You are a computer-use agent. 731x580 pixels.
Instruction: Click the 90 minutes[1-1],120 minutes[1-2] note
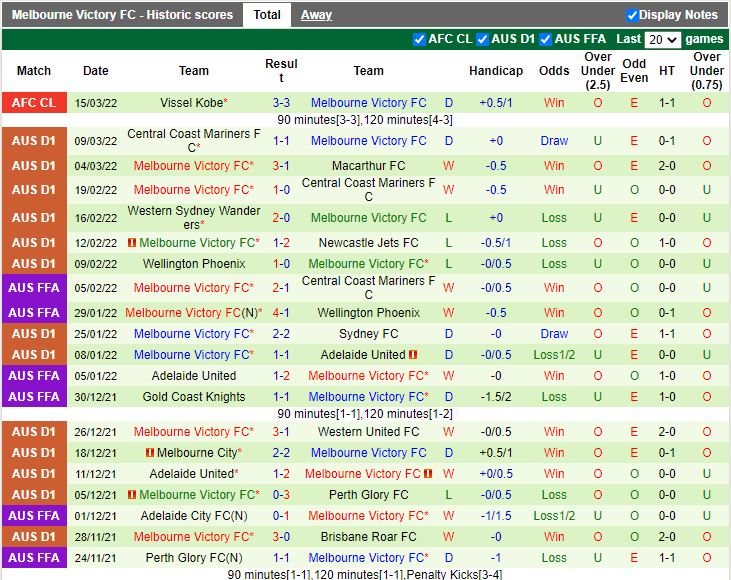click(x=365, y=414)
